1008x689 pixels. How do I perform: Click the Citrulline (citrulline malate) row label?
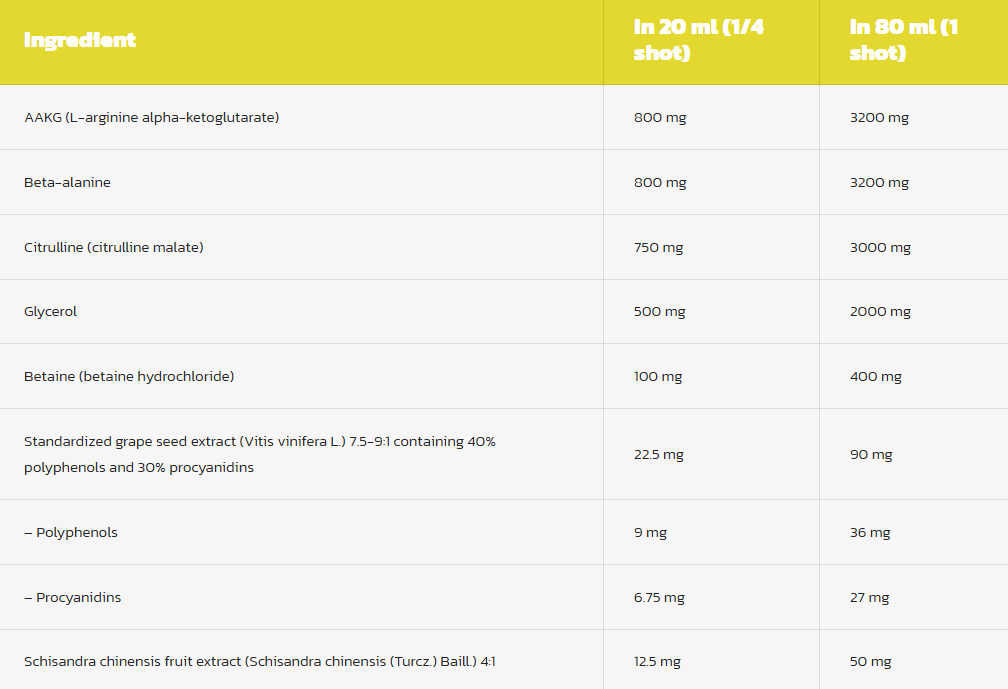pyautogui.click(x=114, y=247)
